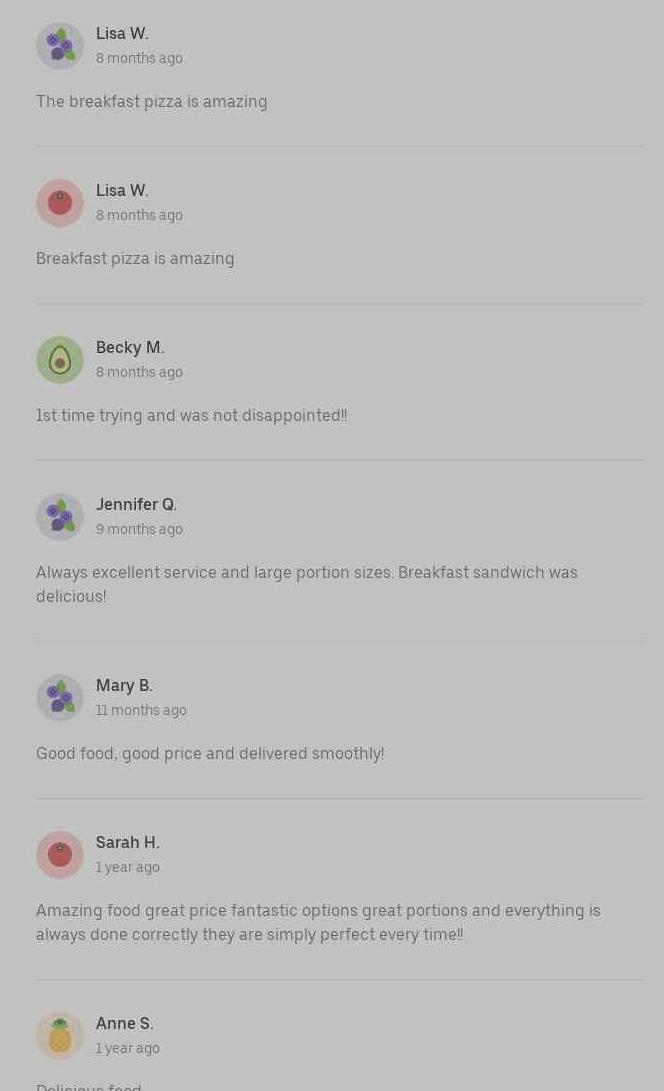664x1091 pixels.
Task: Open Sarah H.'s tomato avatar
Action: (x=60, y=855)
